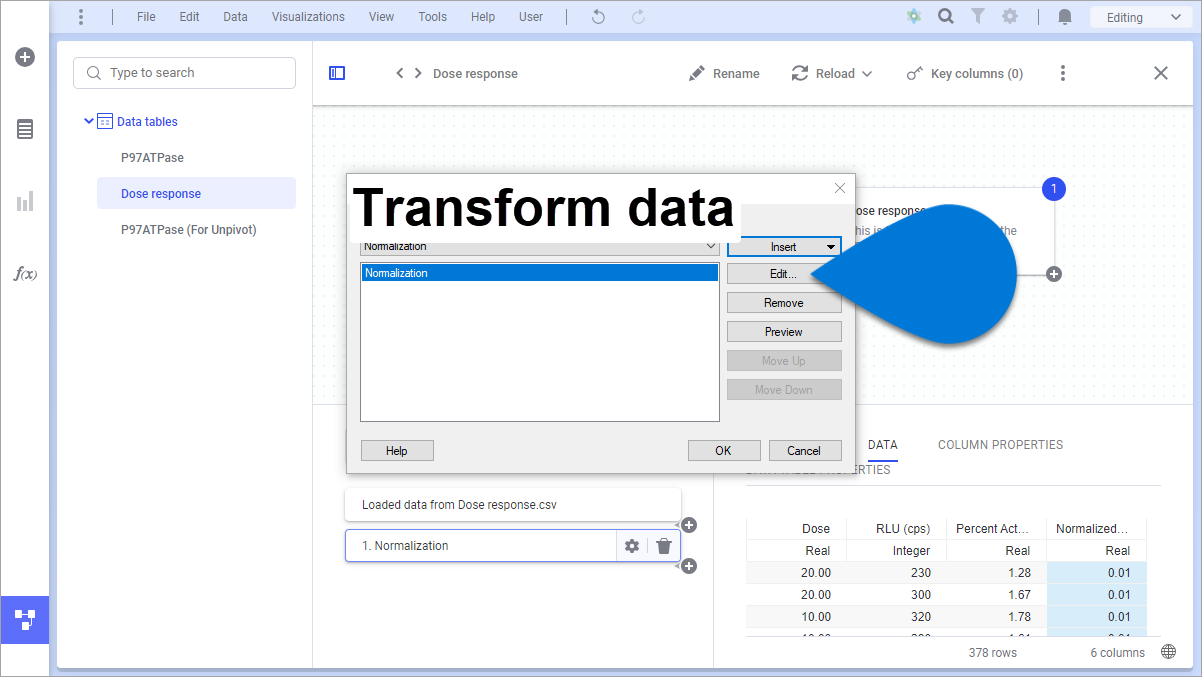The image size is (1202, 677).
Task: Open the f(x) functions icon in sidebar
Action: click(25, 273)
